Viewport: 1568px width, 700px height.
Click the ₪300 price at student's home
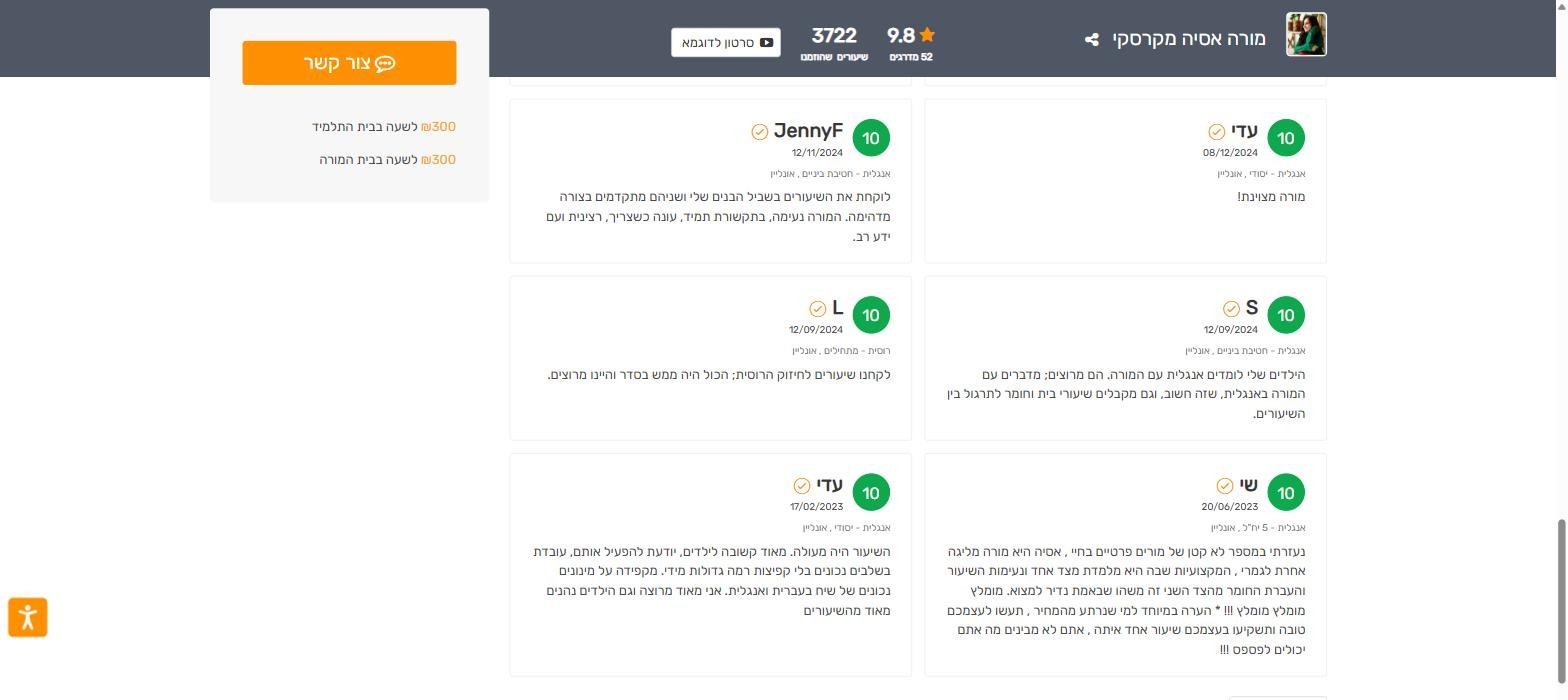pos(439,127)
